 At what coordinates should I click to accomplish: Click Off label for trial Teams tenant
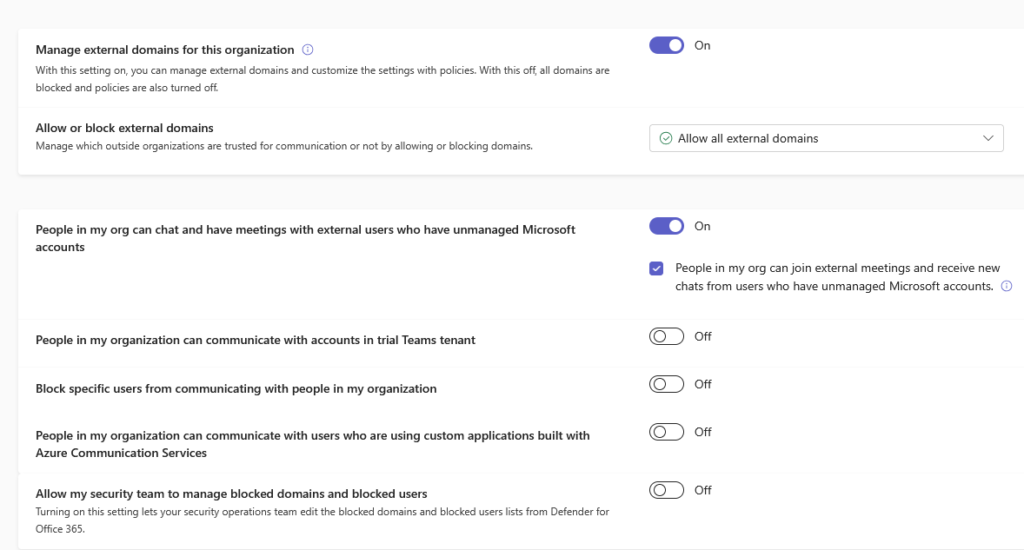(703, 336)
